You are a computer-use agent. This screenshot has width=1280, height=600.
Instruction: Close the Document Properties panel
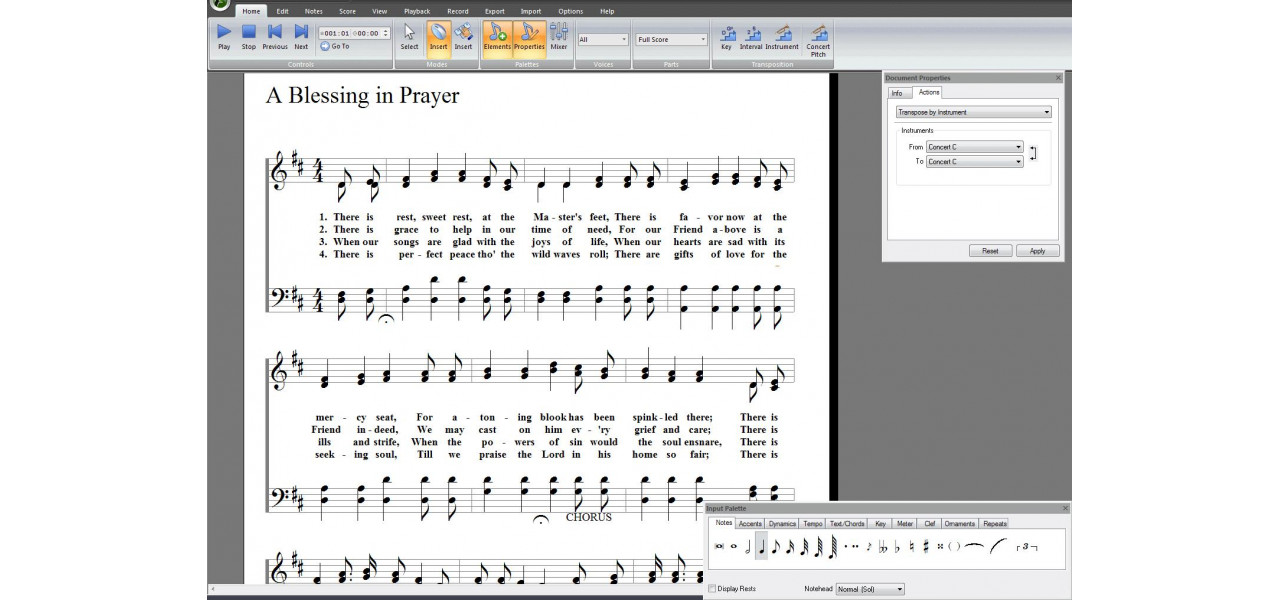(1059, 77)
